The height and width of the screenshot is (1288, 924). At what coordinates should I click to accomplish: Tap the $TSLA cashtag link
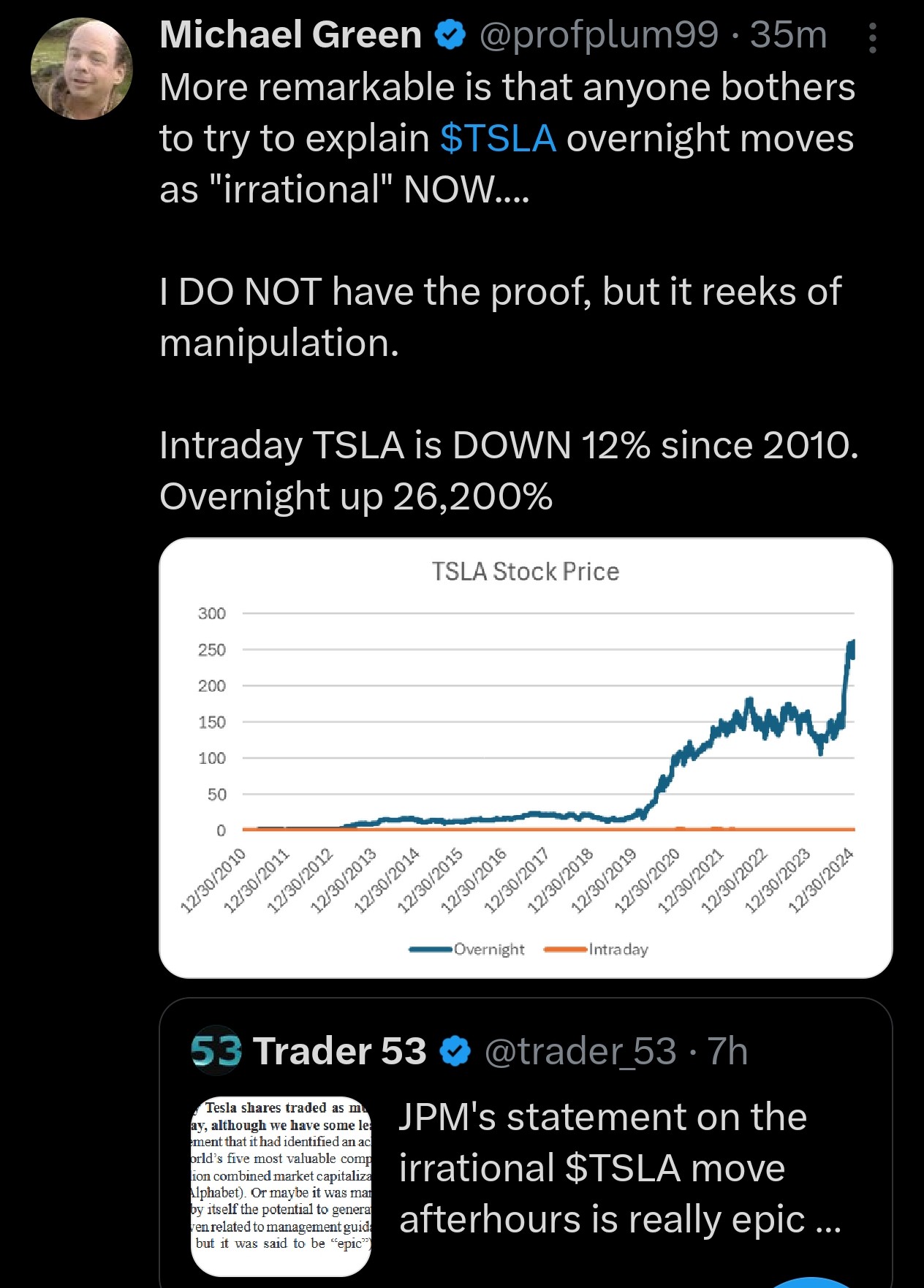498,138
